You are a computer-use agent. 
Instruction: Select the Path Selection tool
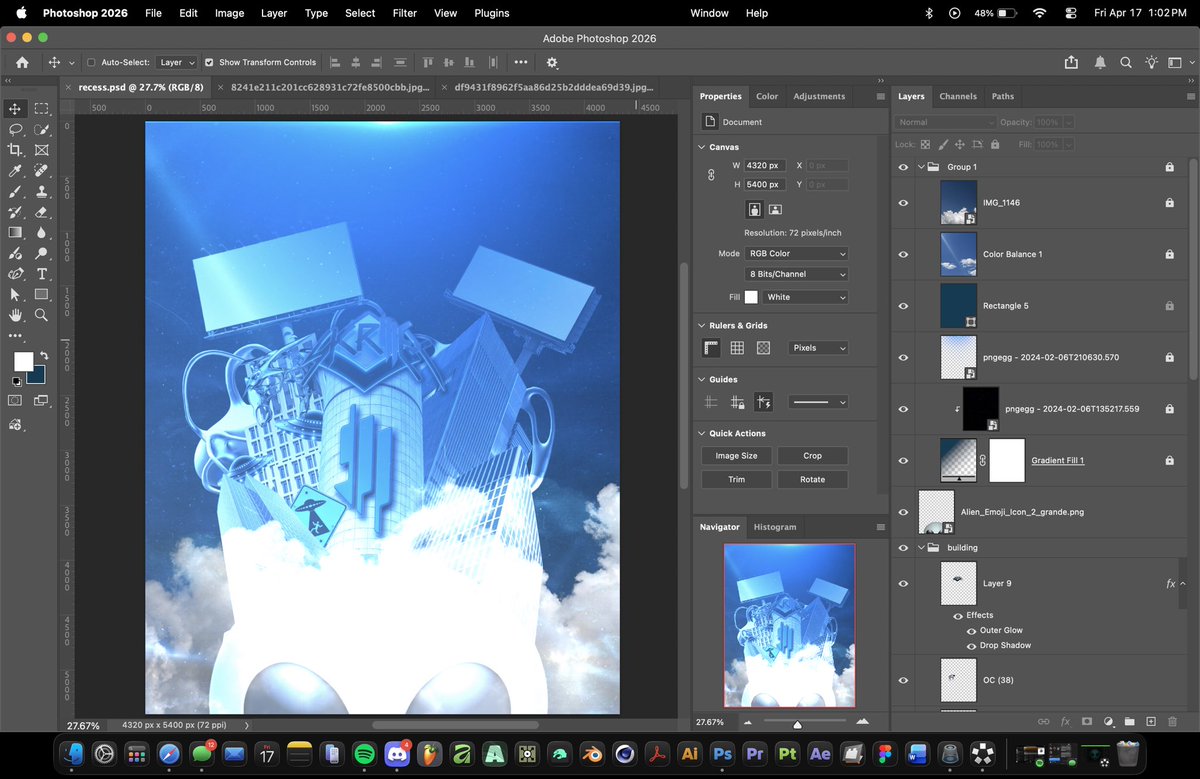click(15, 294)
